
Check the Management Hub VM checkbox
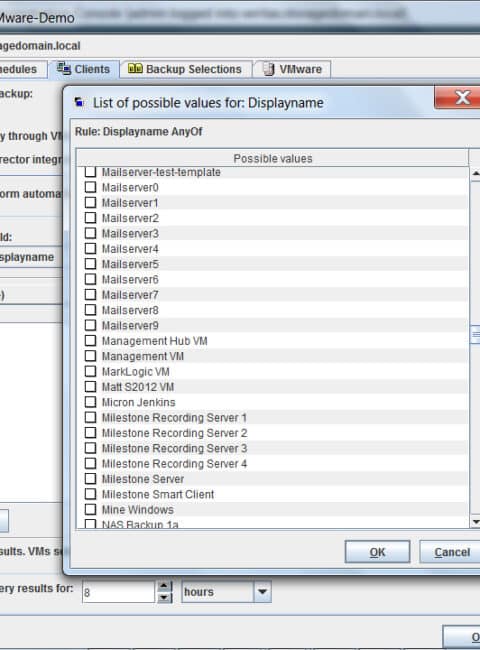[x=90, y=340]
